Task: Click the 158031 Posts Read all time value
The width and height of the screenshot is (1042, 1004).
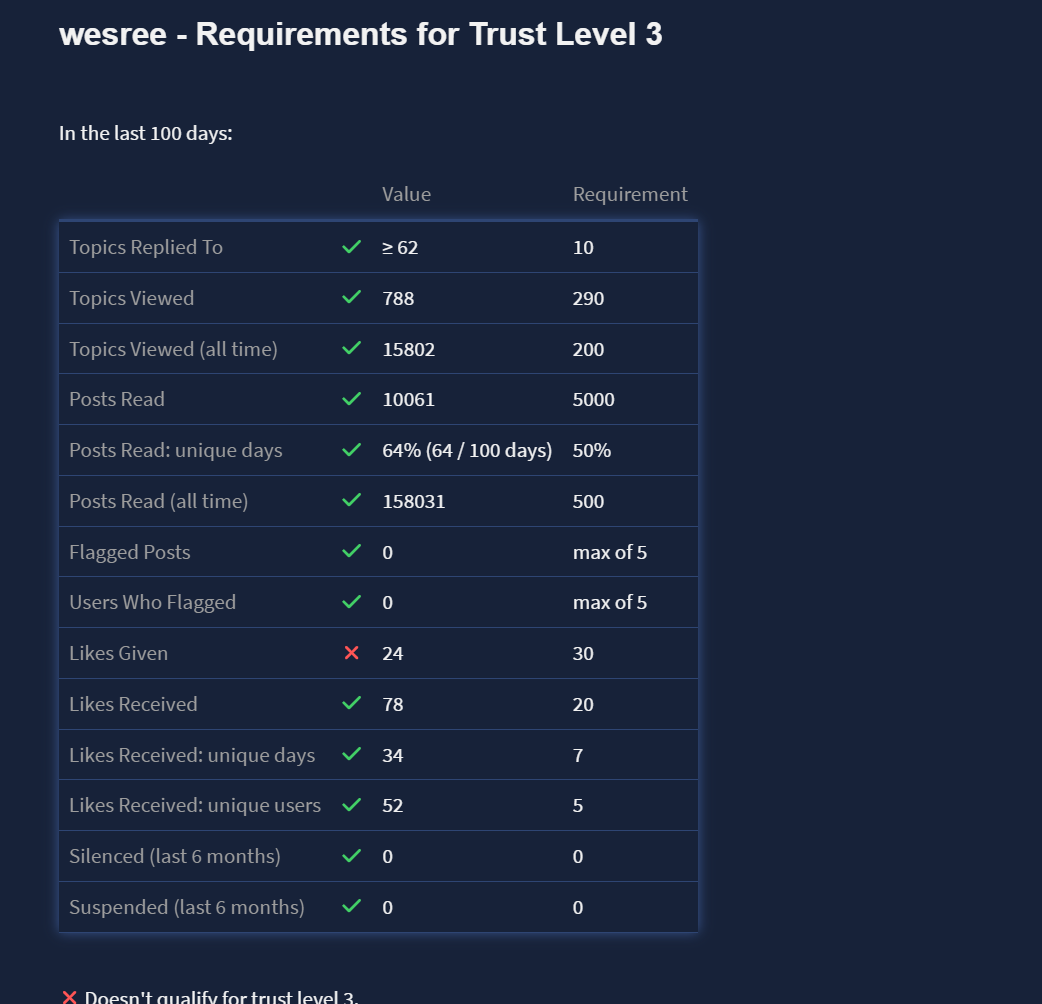Action: pos(413,501)
